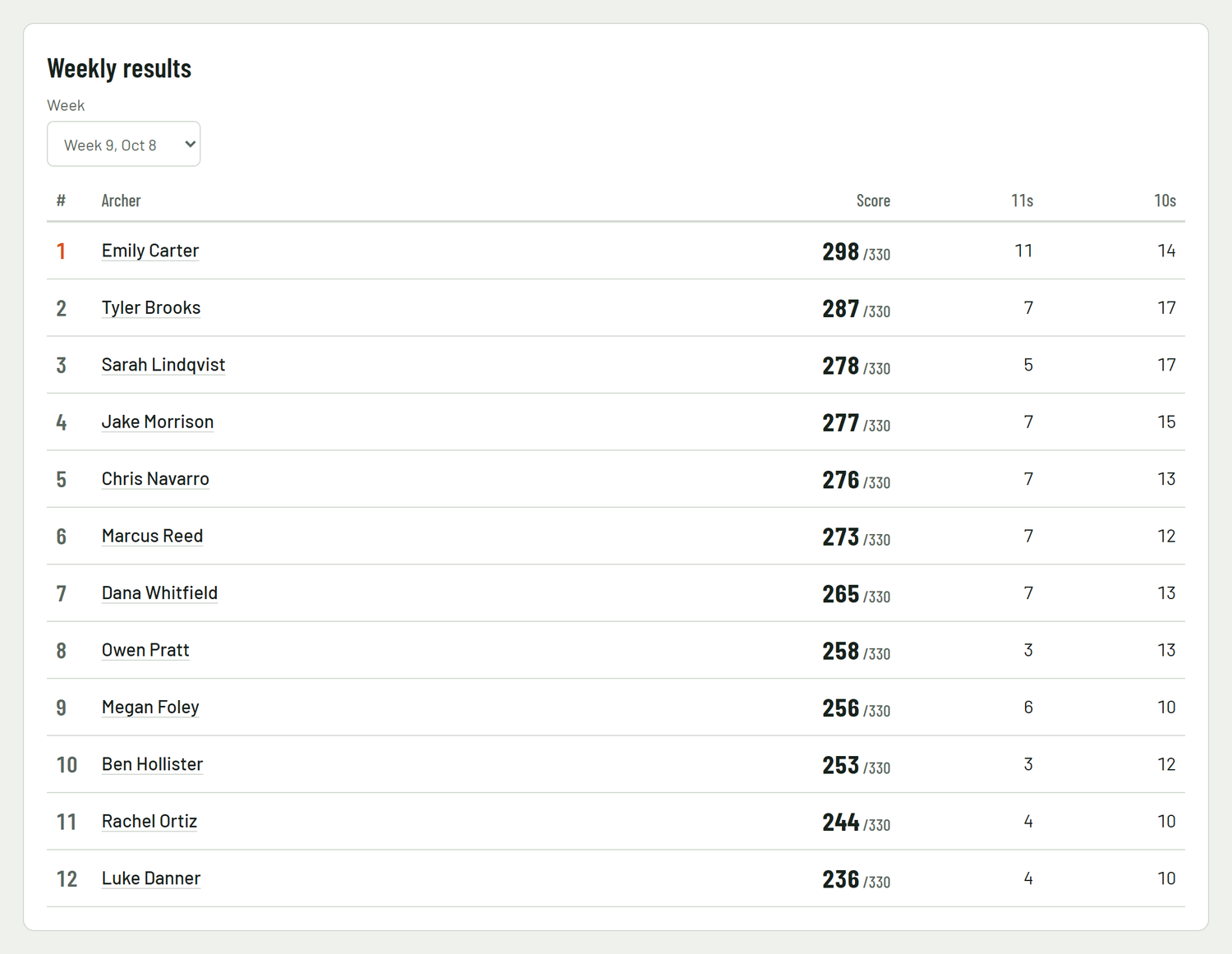Select Megan Foley's score 256
The width and height of the screenshot is (1232, 954).
pos(840,708)
